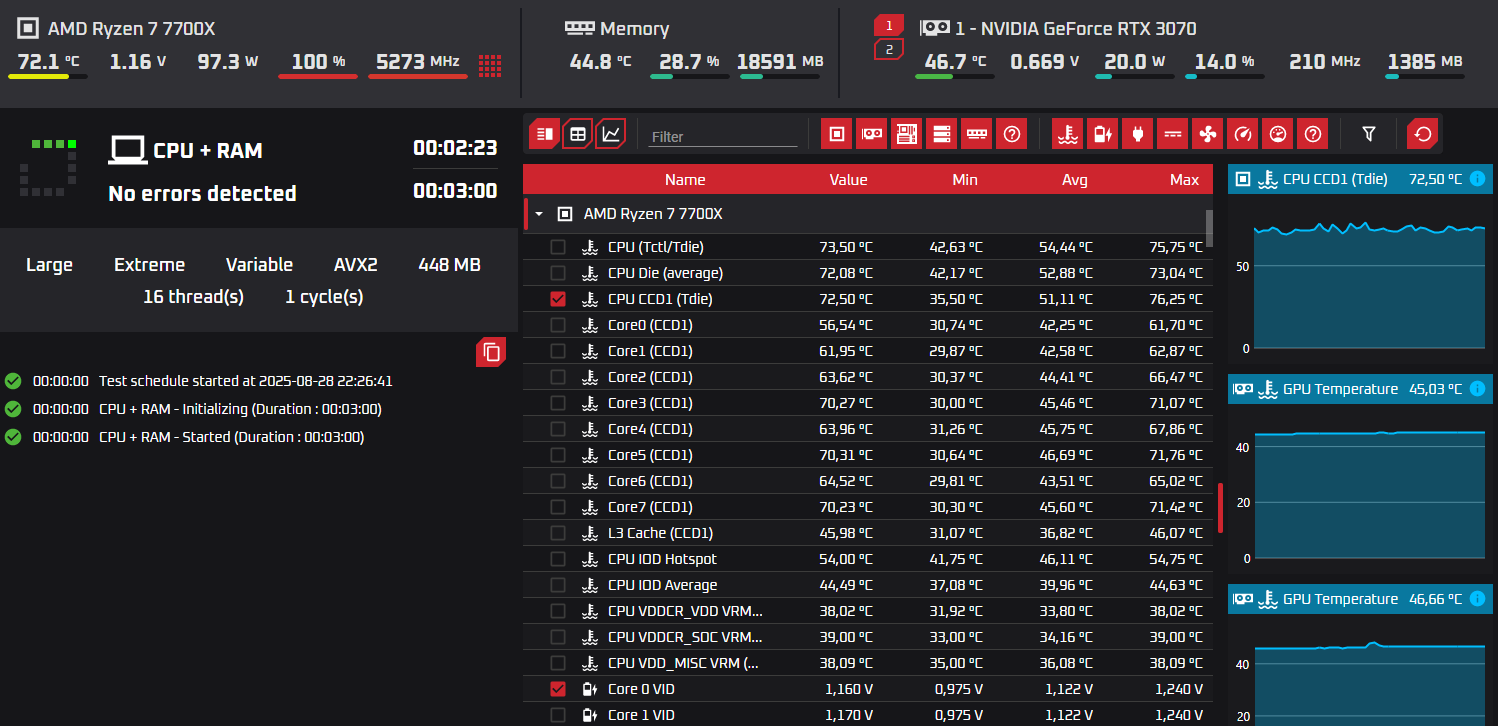Toggle the graphics card hardware filter icon
Image resolution: width=1498 pixels, height=726 pixels.
pyautogui.click(x=872, y=133)
